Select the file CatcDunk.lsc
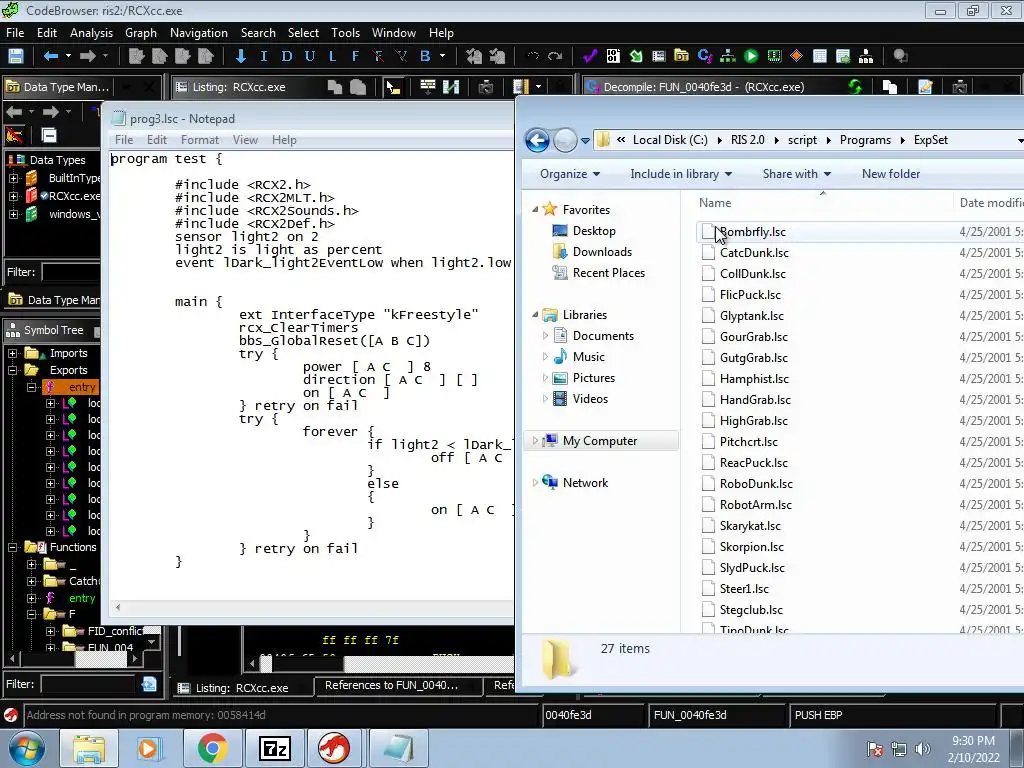The height and width of the screenshot is (768, 1024). coord(754,253)
